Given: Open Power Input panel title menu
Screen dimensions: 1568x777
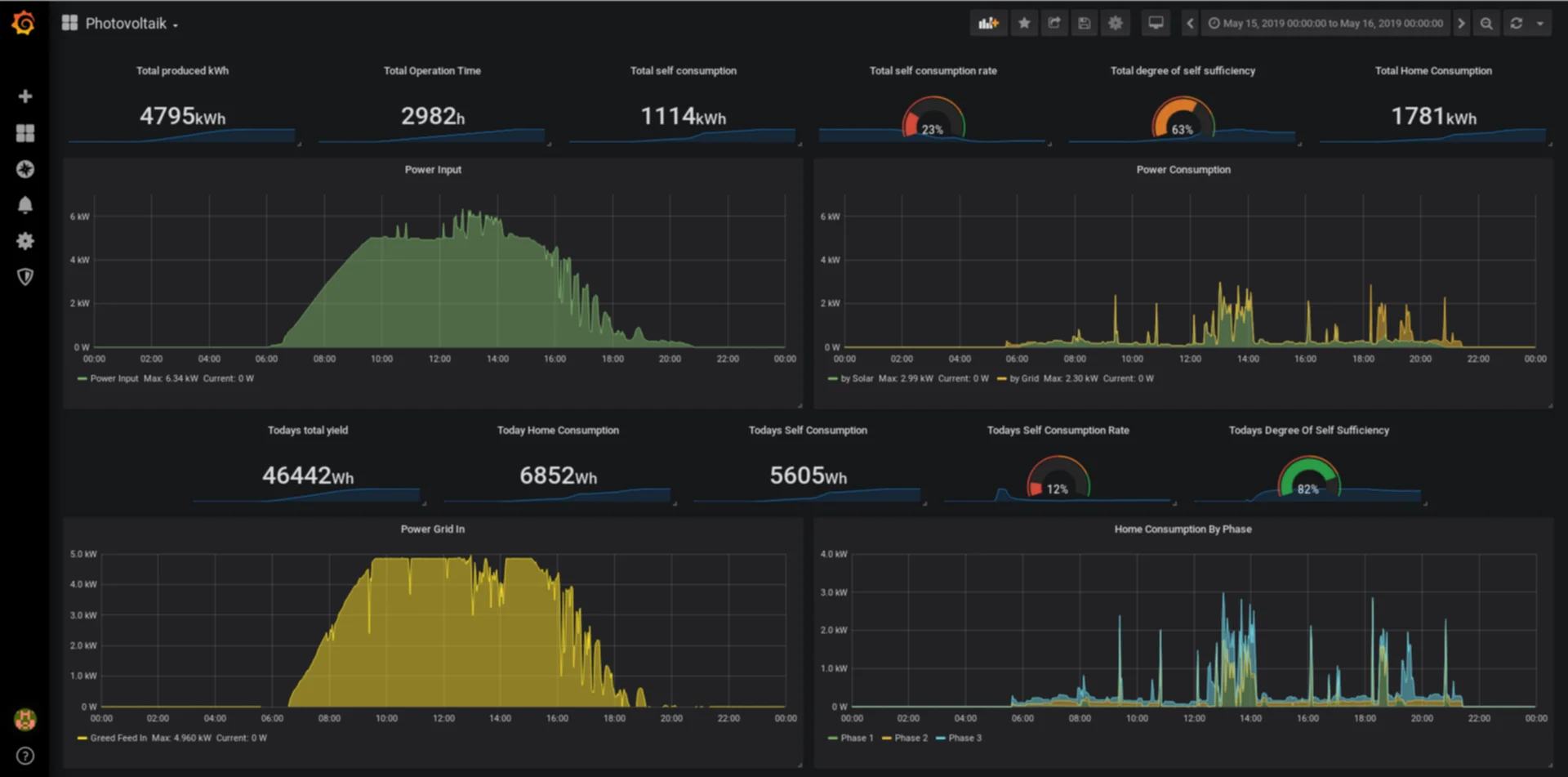Looking at the screenshot, I should (x=433, y=170).
